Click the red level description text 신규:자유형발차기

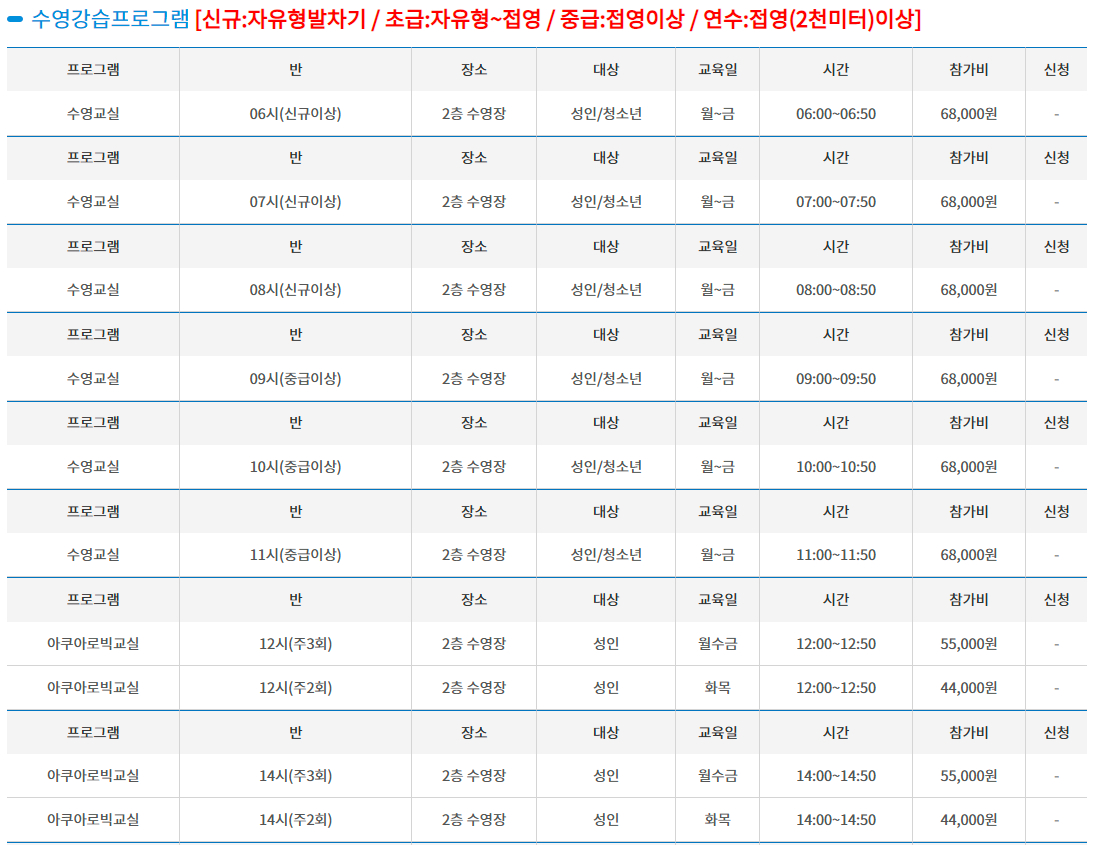pos(283,19)
